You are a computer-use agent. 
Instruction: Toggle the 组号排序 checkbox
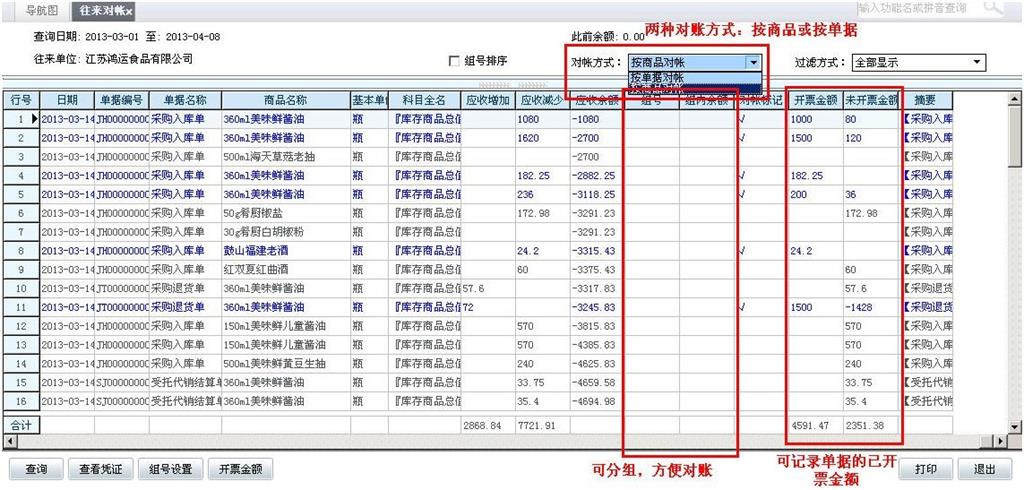454,61
